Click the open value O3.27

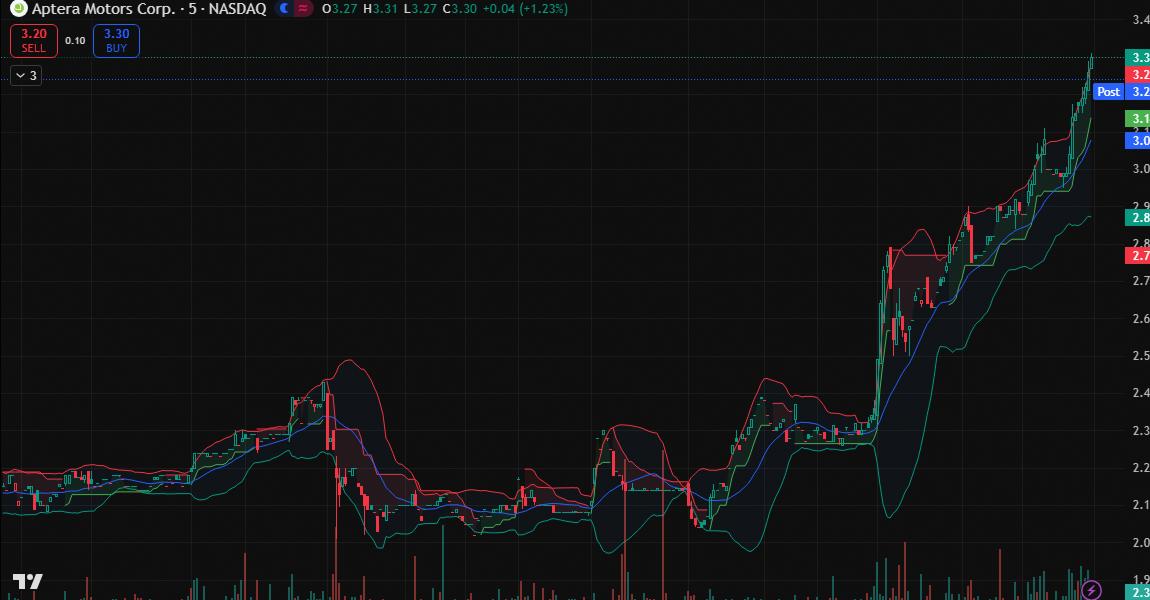[x=340, y=9]
